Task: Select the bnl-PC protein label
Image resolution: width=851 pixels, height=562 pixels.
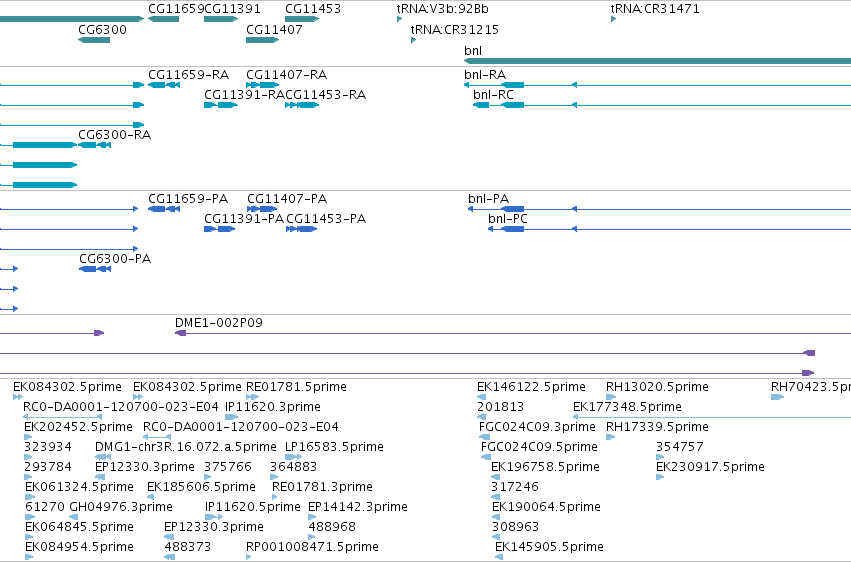Action: click(x=508, y=219)
